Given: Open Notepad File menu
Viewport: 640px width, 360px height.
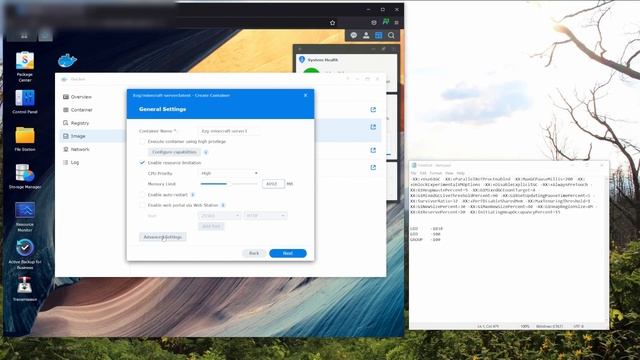Looking at the screenshot, I should (x=413, y=173).
